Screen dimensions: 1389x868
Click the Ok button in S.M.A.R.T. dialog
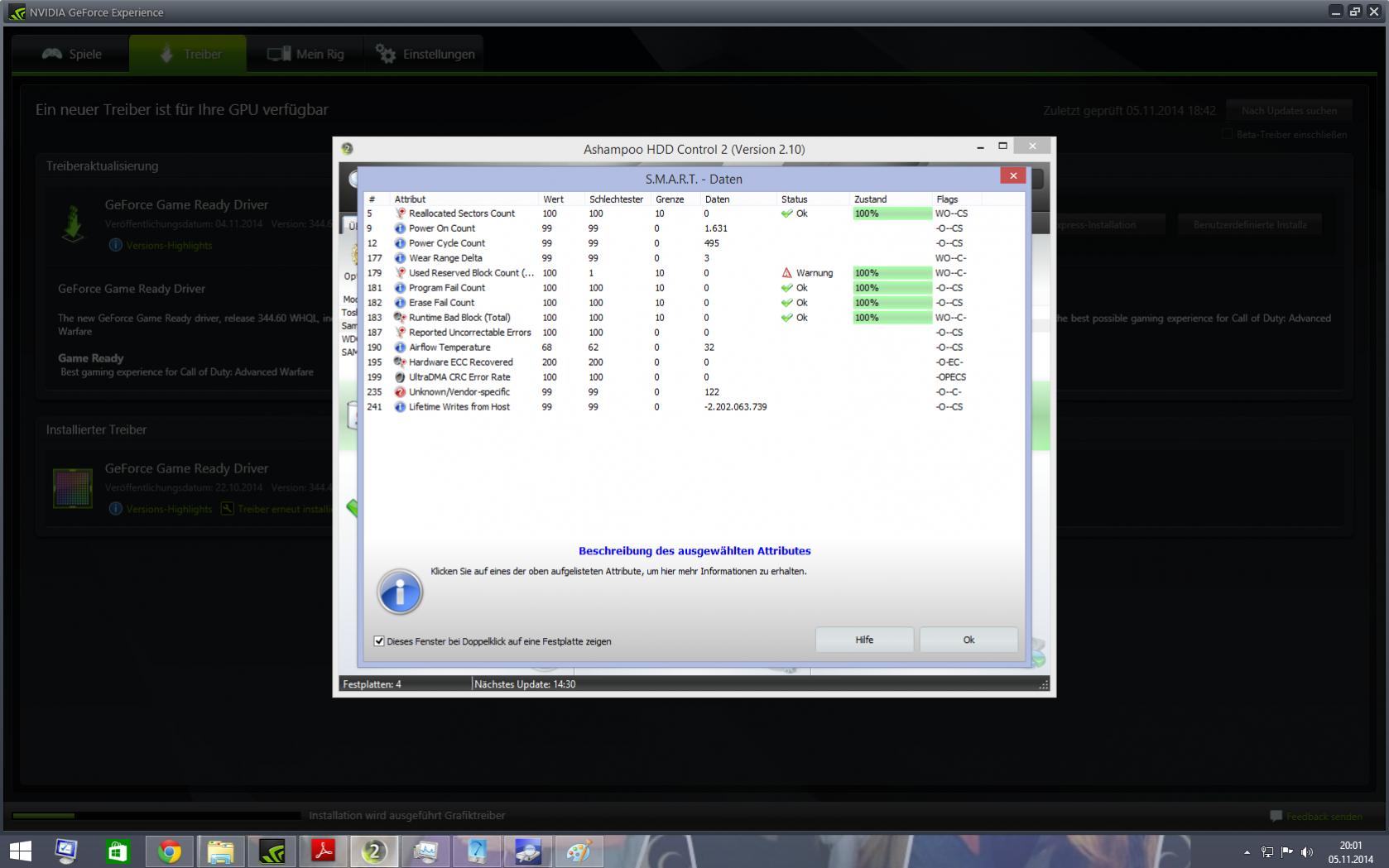tap(968, 640)
